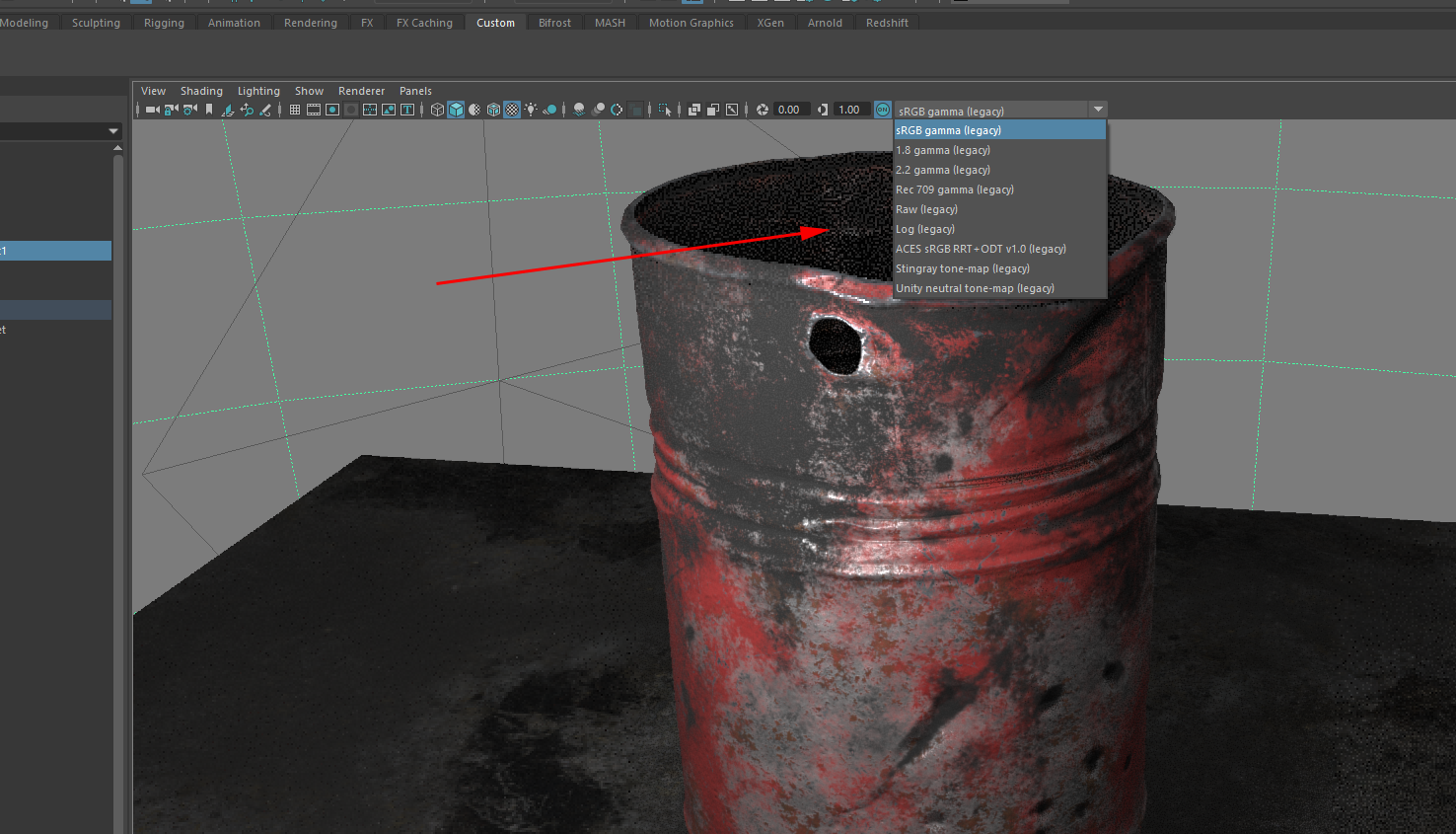Screen dimensions: 1456x834
Task: Select Raw (legacy) from the list
Action: [x=926, y=209]
